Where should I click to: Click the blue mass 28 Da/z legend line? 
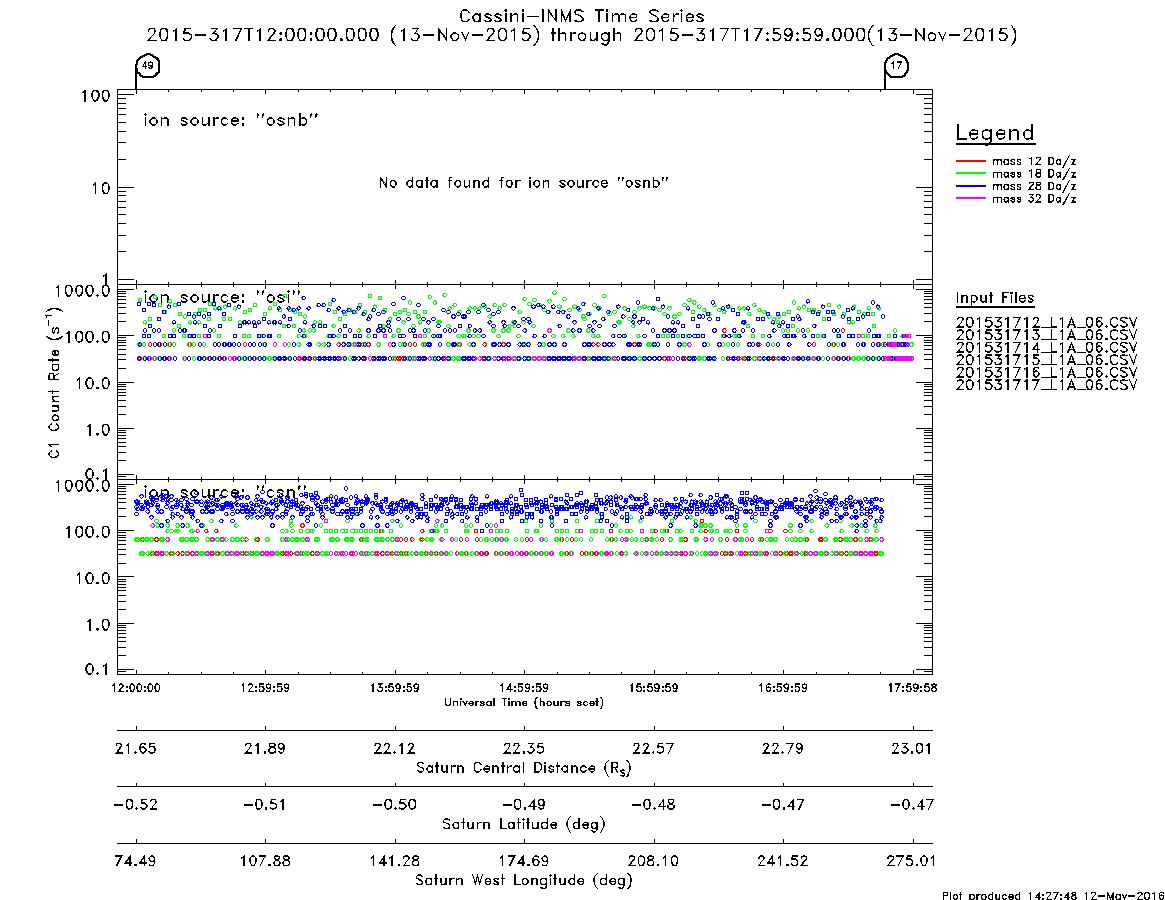[x=970, y=187]
